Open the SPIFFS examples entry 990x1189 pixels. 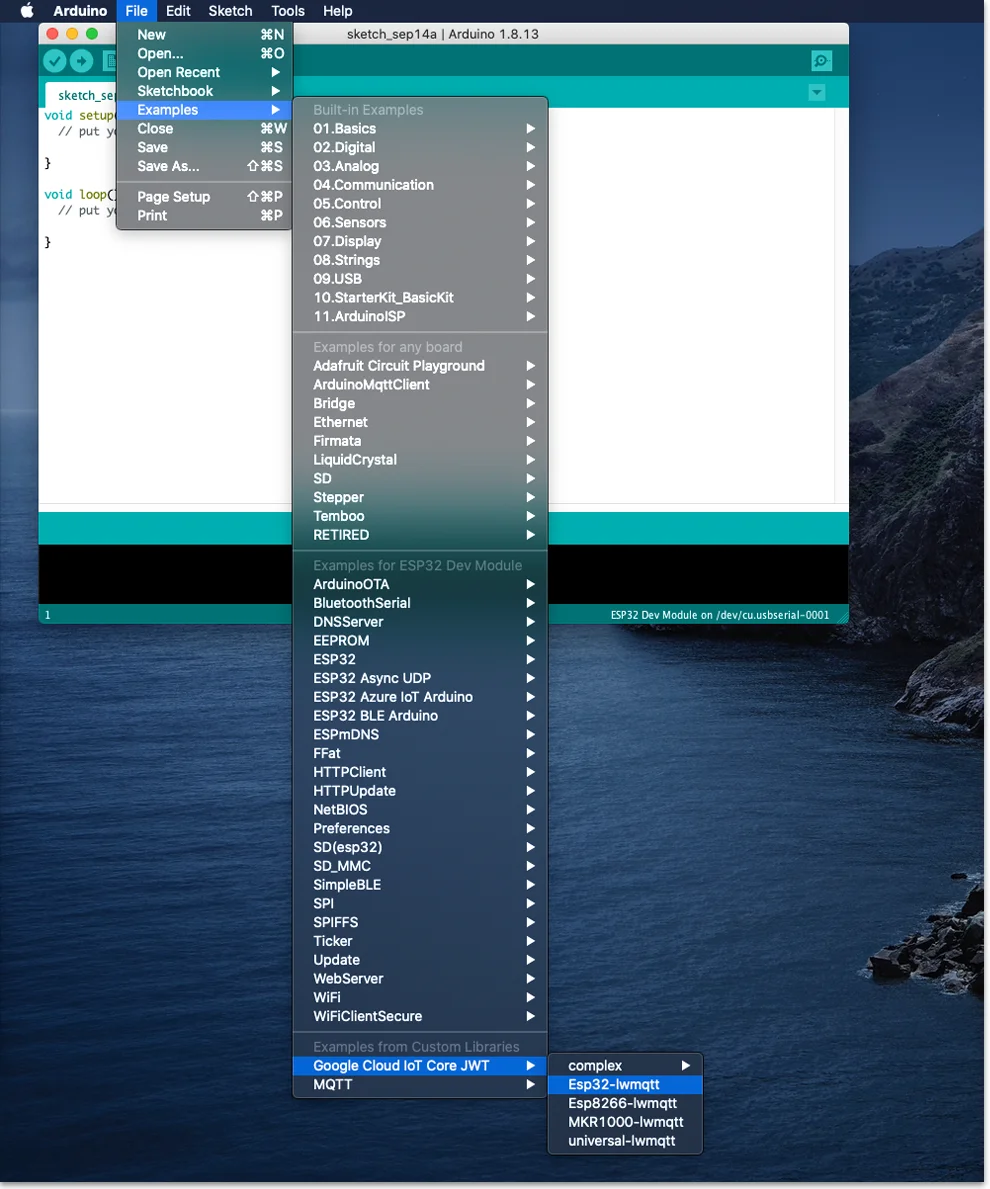[x=420, y=923]
